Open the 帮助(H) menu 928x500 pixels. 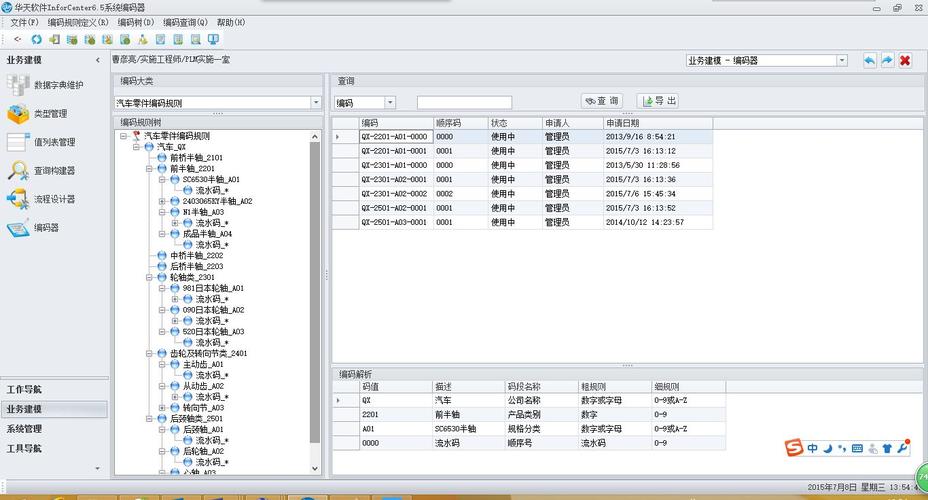click(x=231, y=22)
